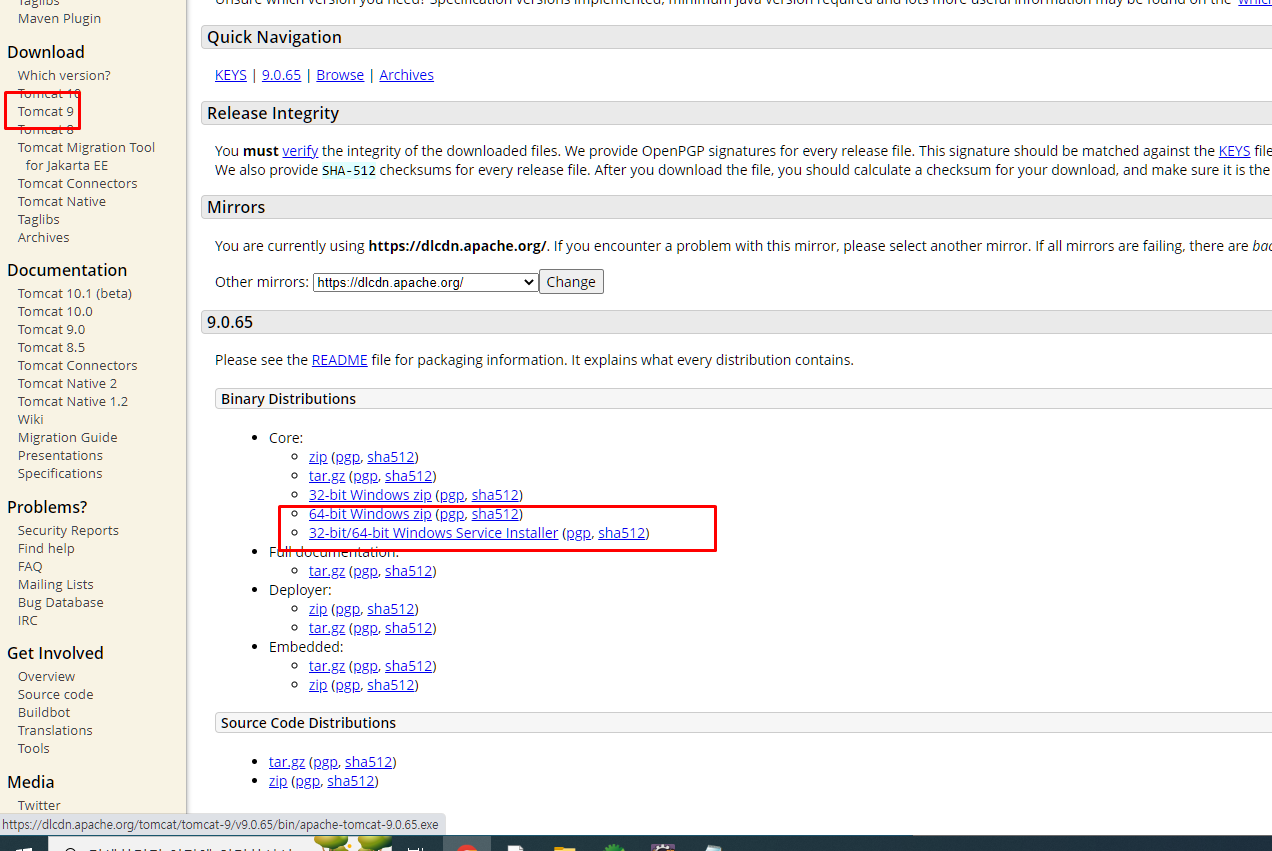Download the Deployer zip
Screen dimensions: 1272x851
[318, 609]
